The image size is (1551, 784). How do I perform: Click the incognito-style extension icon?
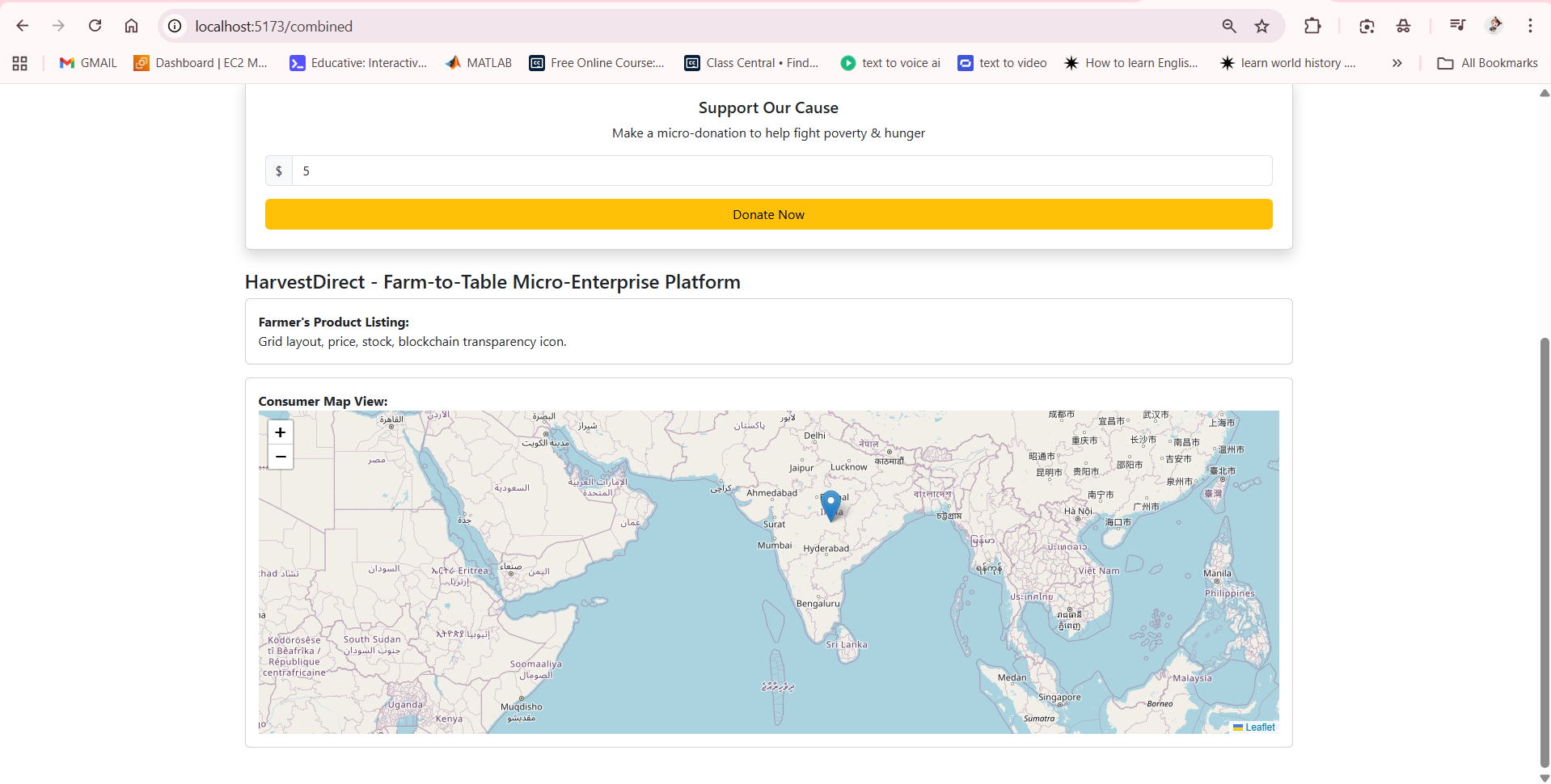coord(1403,26)
